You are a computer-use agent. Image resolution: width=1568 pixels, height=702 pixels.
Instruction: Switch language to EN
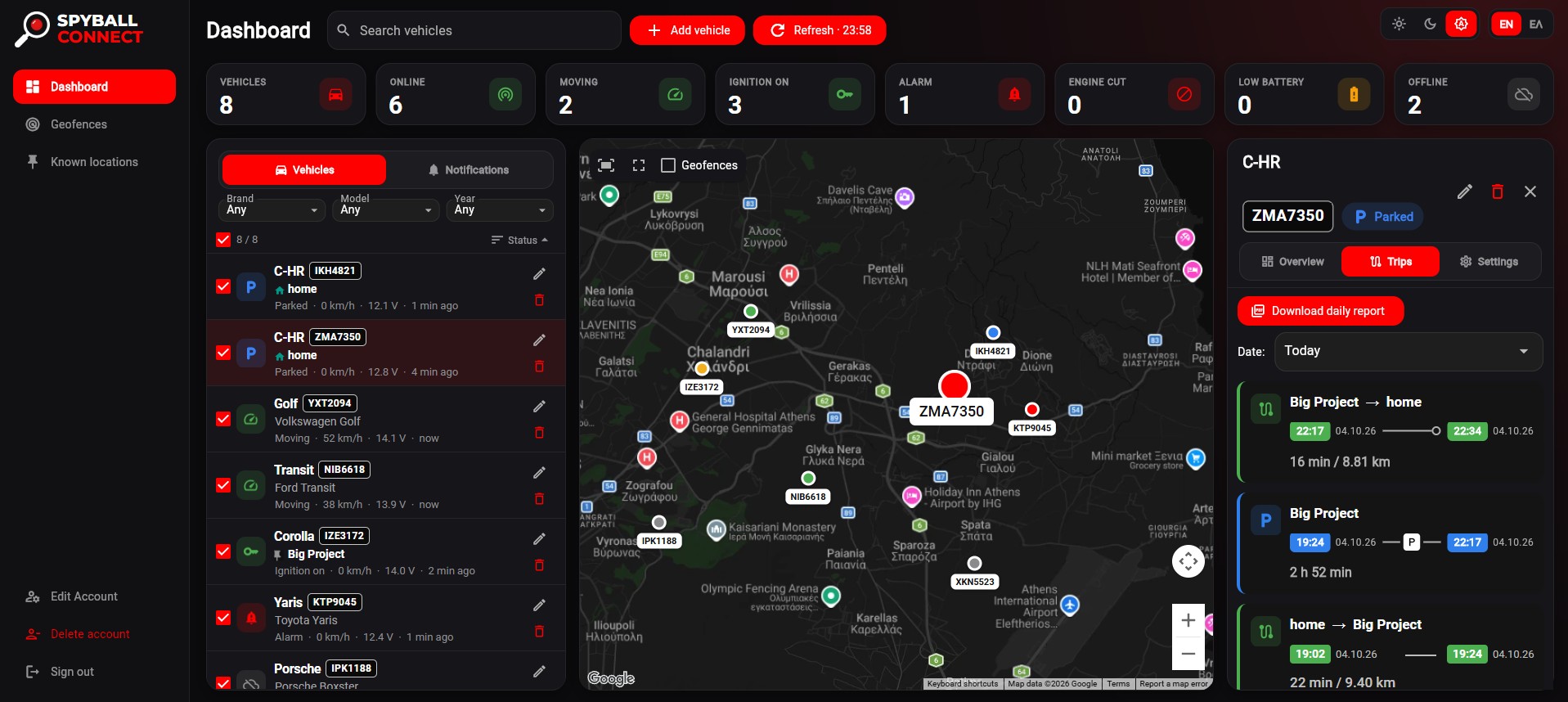click(1506, 25)
